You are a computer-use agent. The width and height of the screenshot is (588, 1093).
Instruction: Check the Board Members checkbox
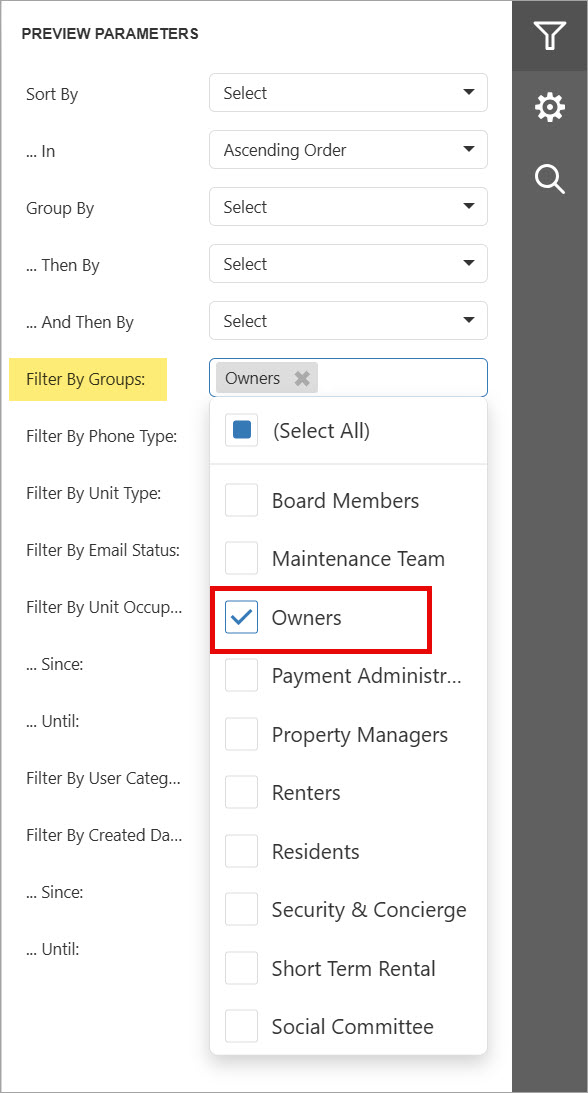[242, 500]
